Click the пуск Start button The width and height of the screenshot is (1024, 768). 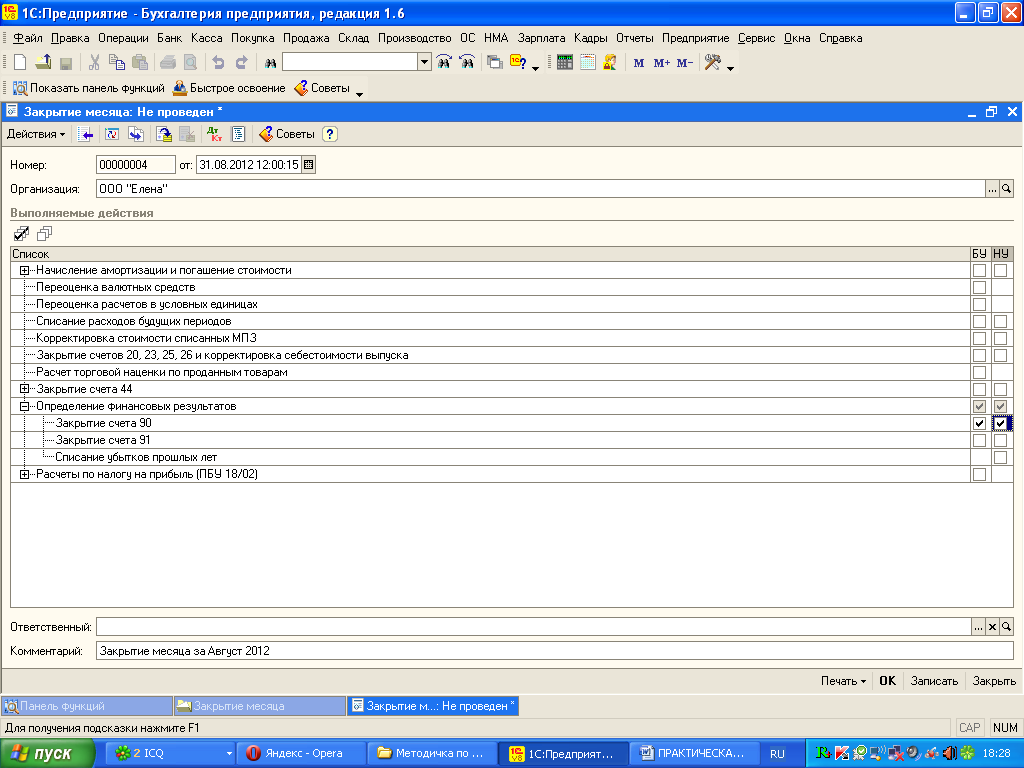pyautogui.click(x=47, y=753)
